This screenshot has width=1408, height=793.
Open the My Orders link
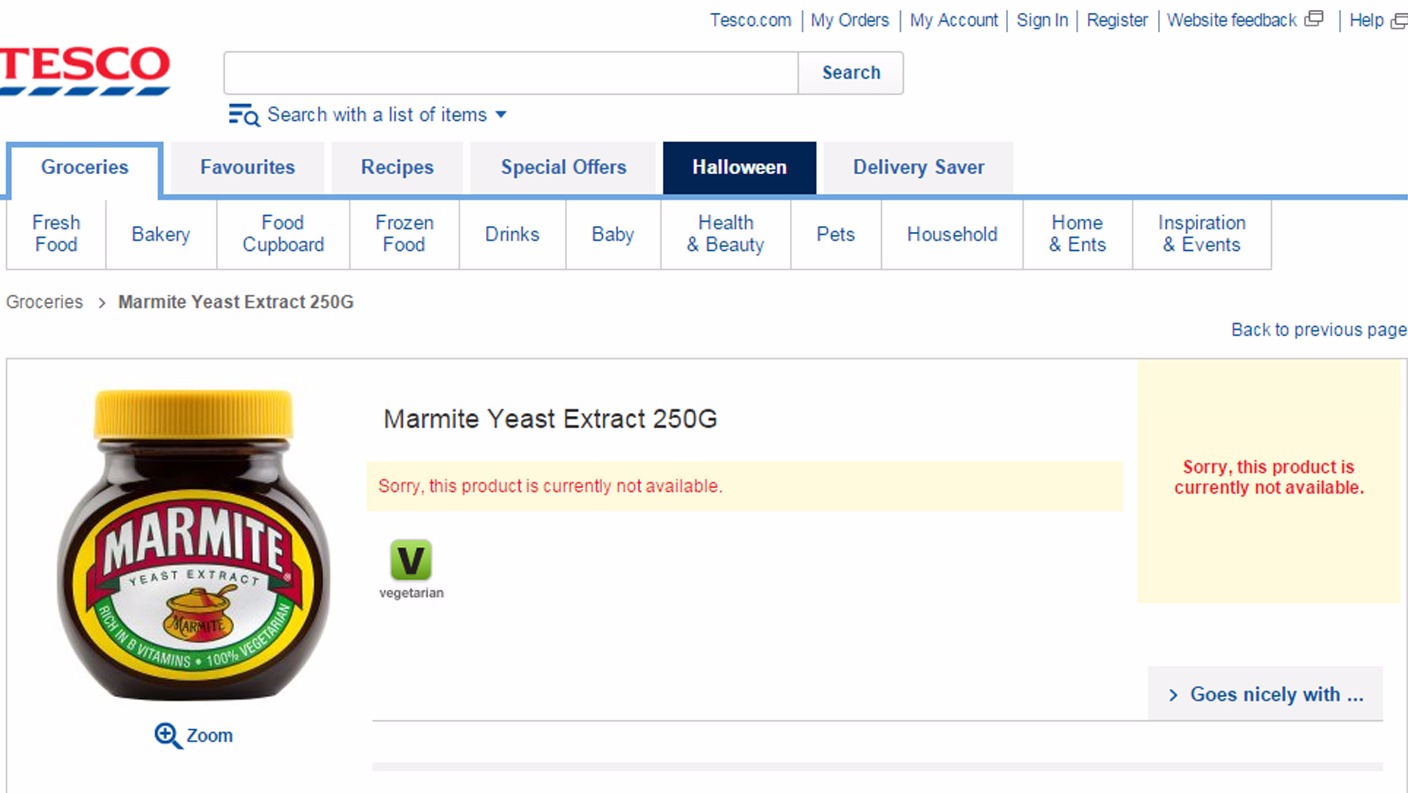[x=850, y=20]
